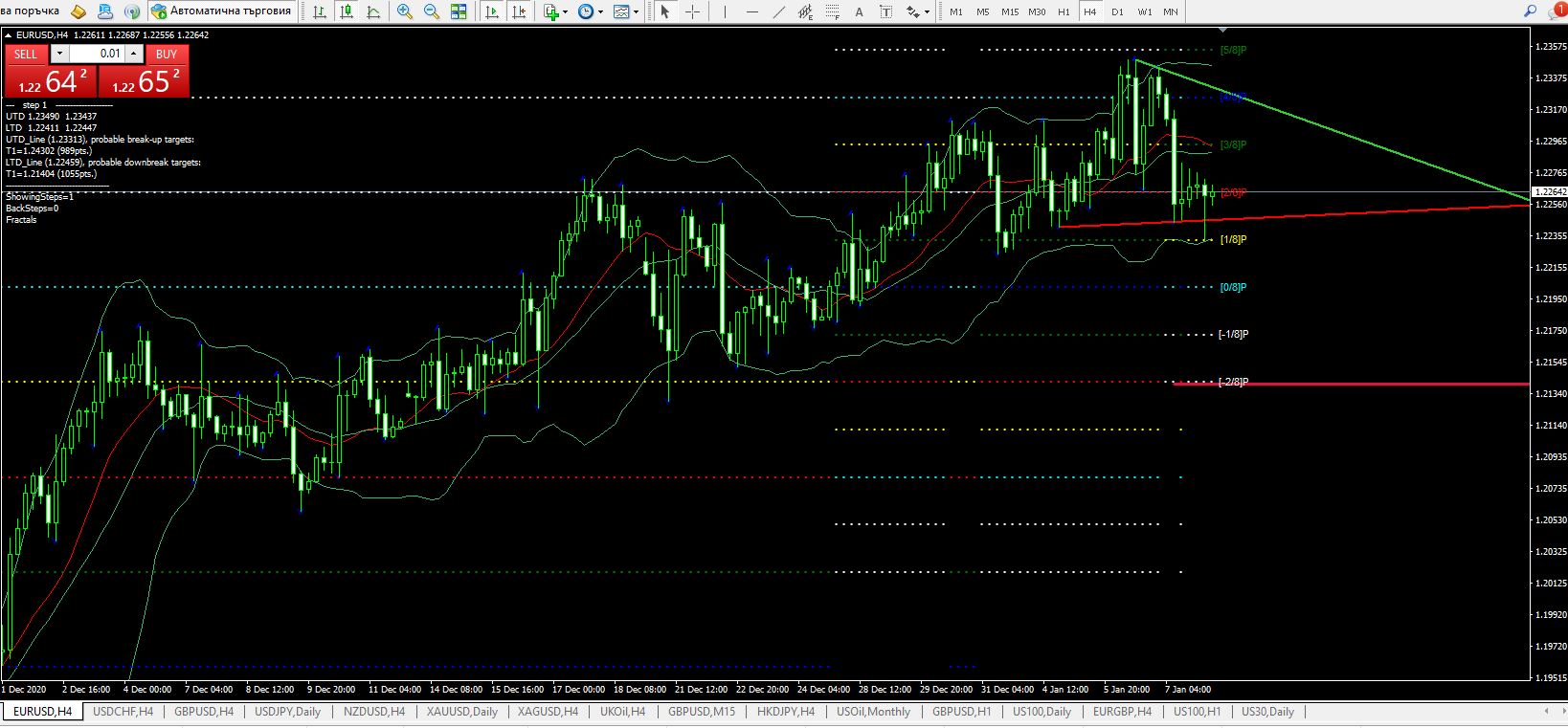Click the [0/8]P level label

(1233, 287)
